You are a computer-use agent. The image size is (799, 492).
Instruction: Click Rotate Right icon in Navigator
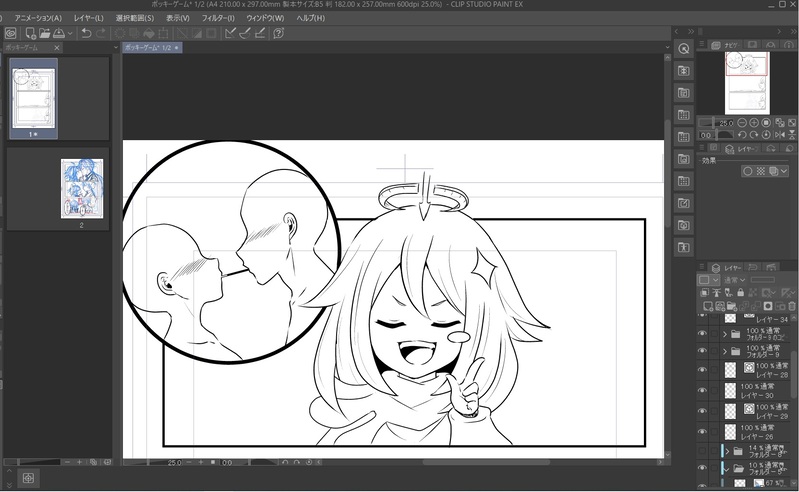tap(754, 135)
